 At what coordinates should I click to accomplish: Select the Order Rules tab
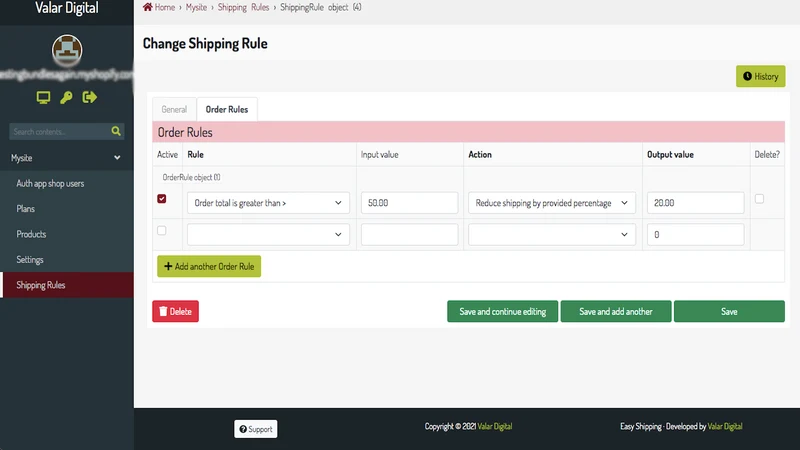(x=227, y=109)
